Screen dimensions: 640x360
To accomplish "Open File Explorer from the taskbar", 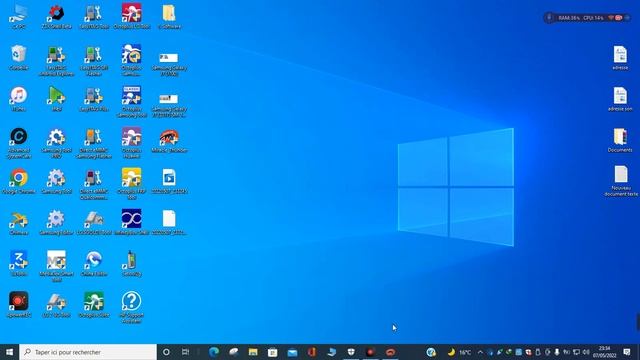I will tap(253, 352).
